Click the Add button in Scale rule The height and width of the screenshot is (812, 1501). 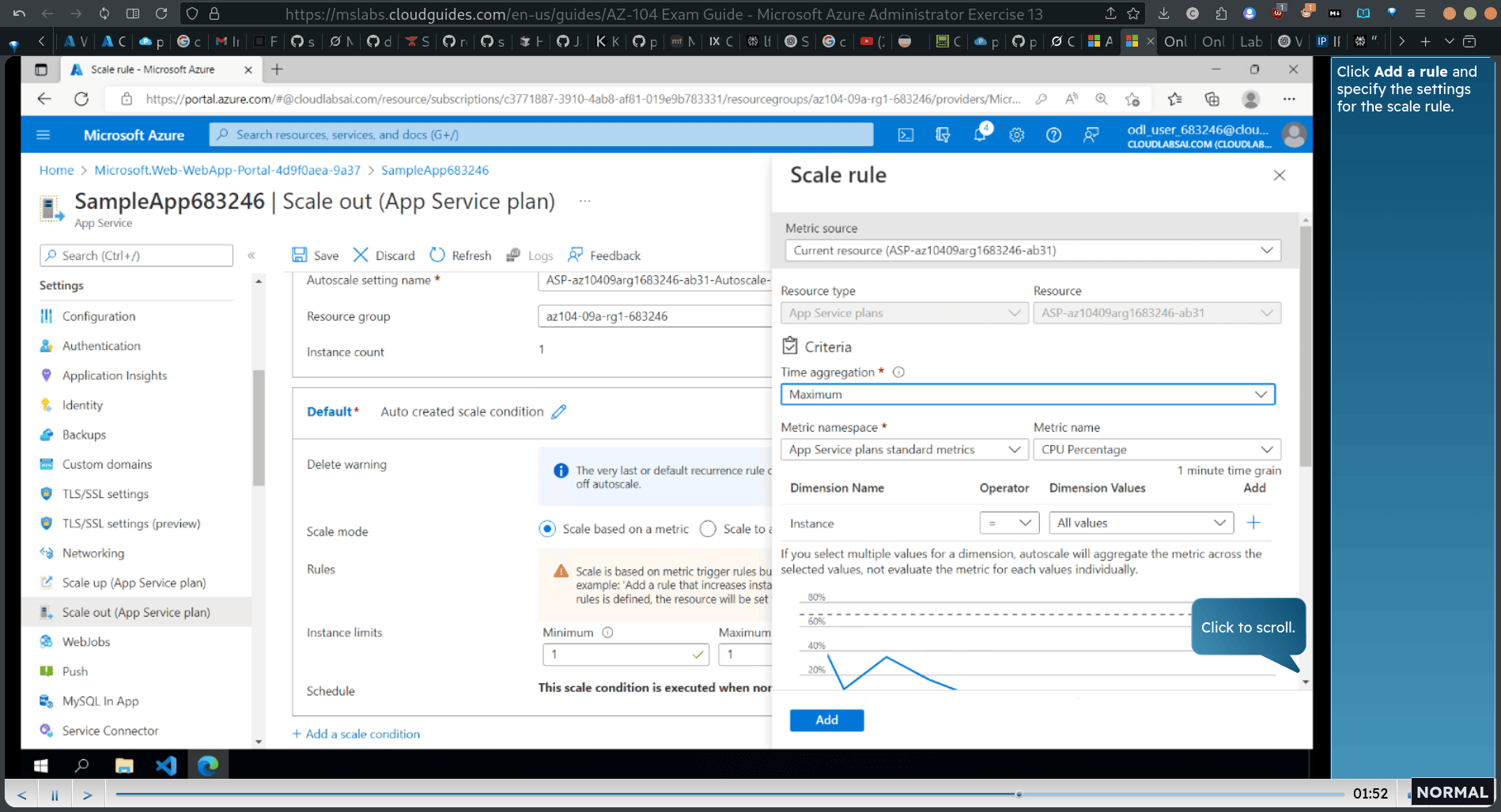(826, 720)
